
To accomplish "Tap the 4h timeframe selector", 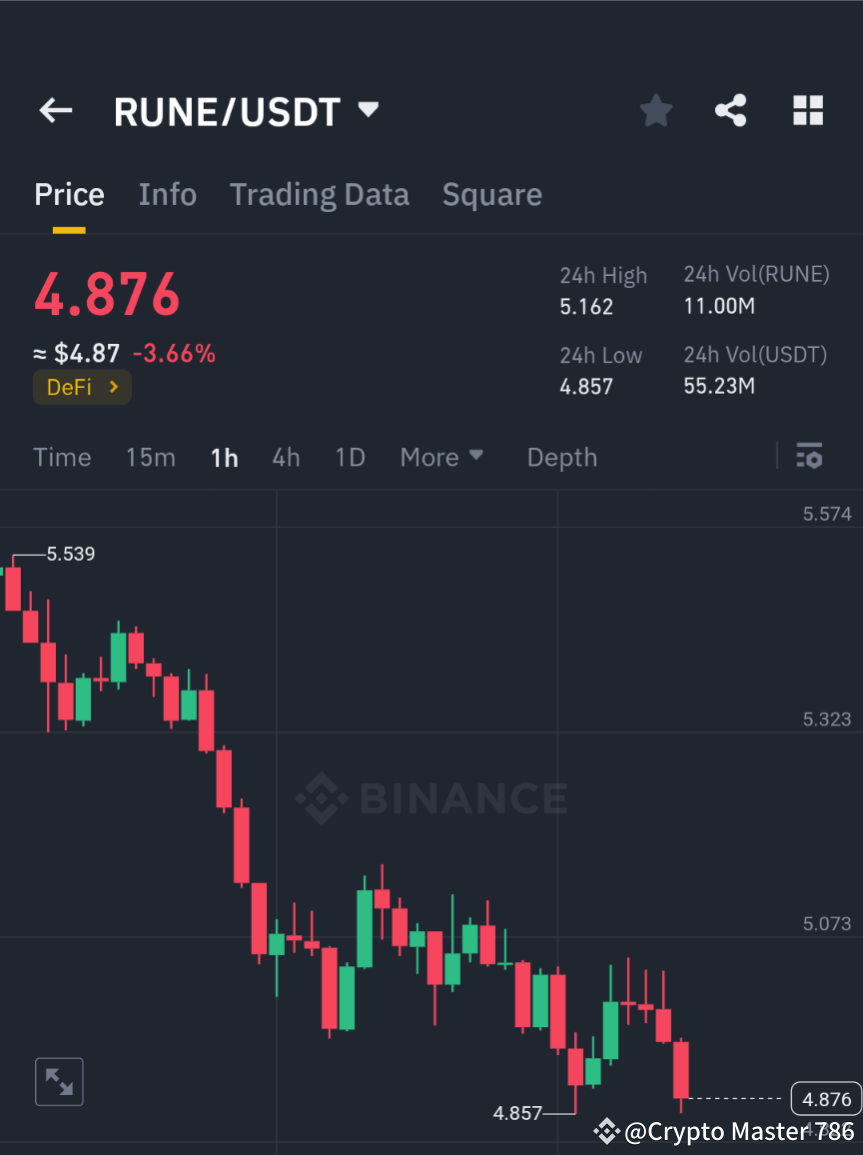I will [286, 457].
